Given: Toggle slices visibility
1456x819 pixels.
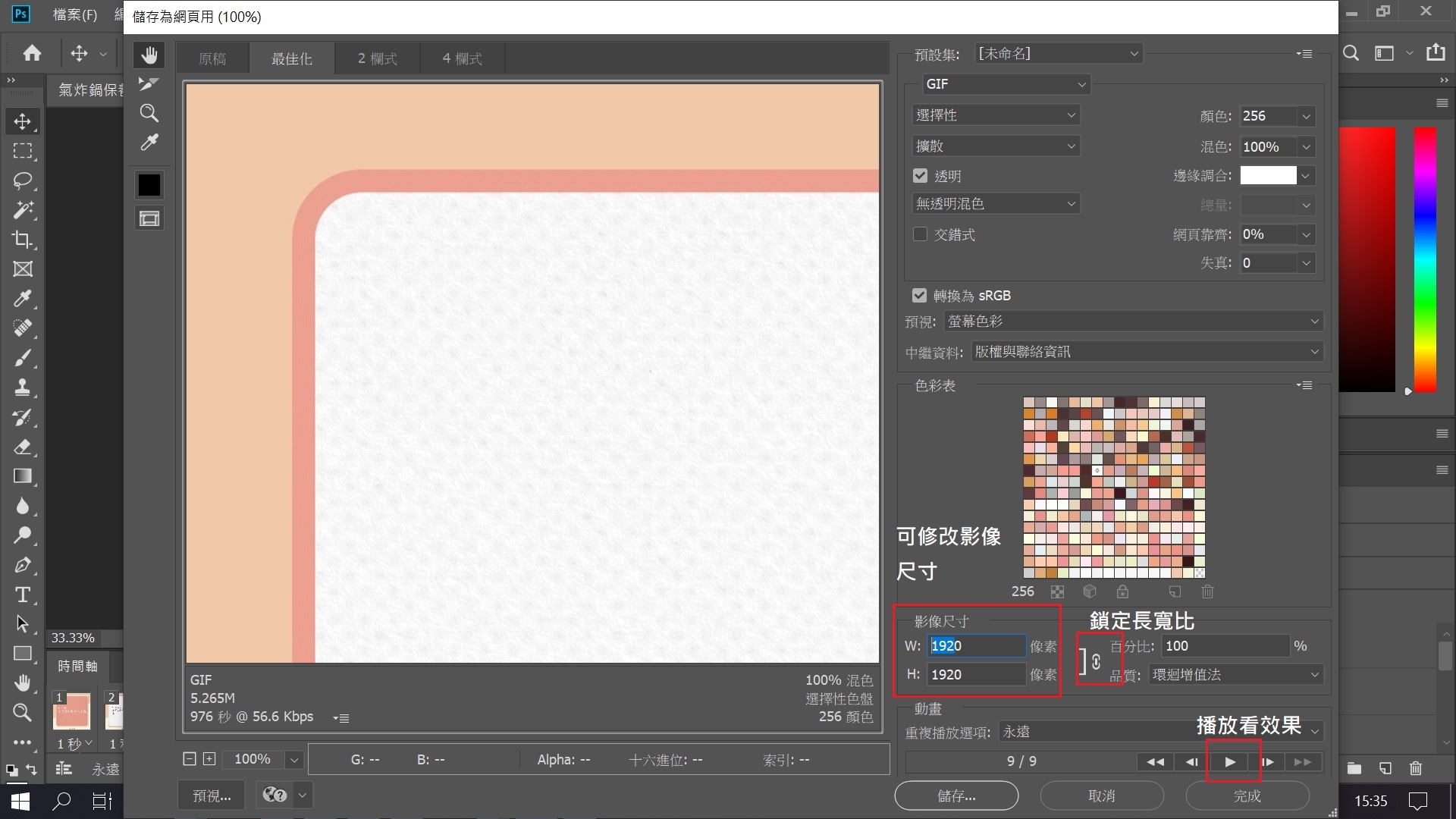Looking at the screenshot, I should [149, 218].
